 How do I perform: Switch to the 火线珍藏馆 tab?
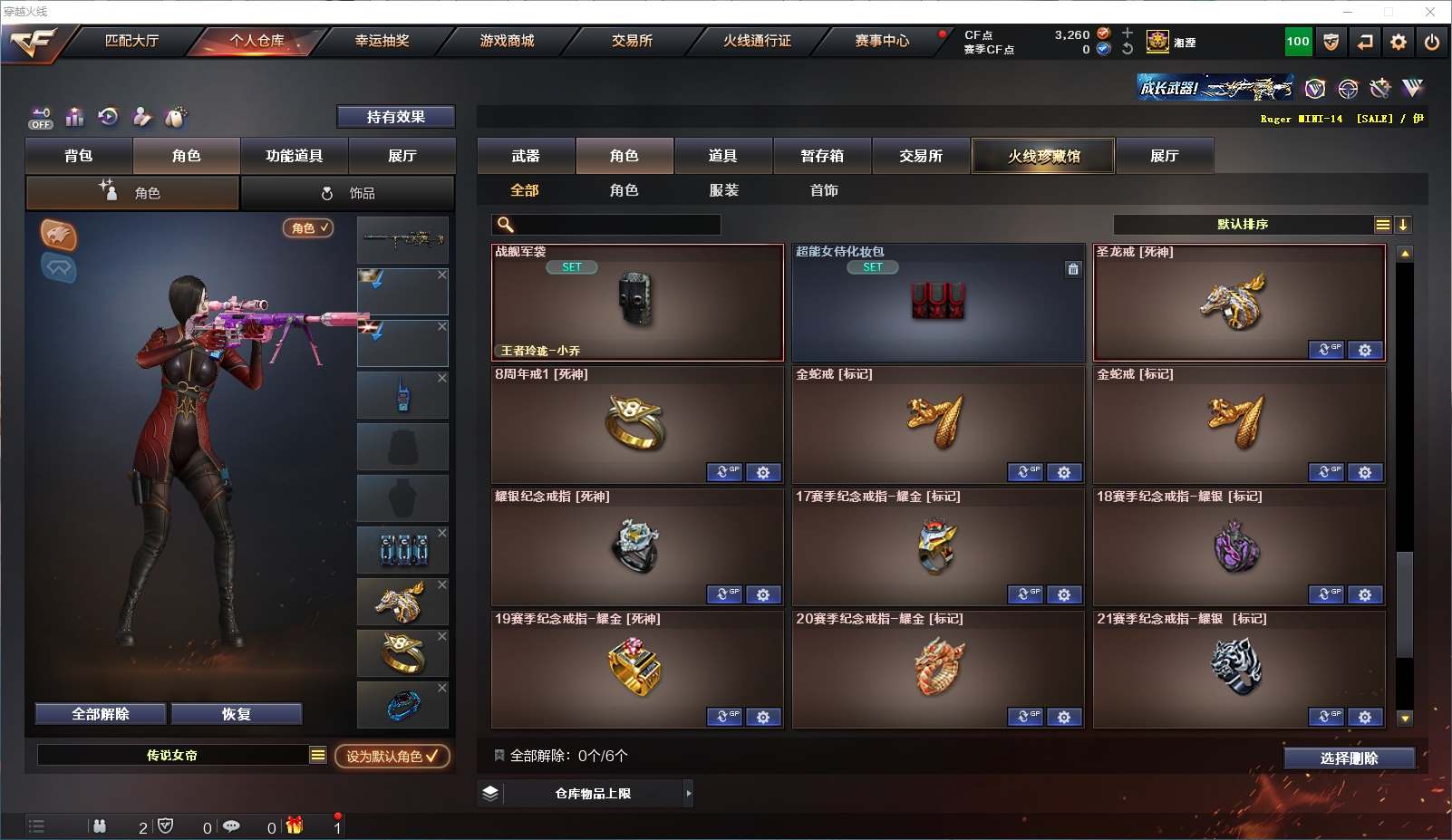(x=1043, y=156)
